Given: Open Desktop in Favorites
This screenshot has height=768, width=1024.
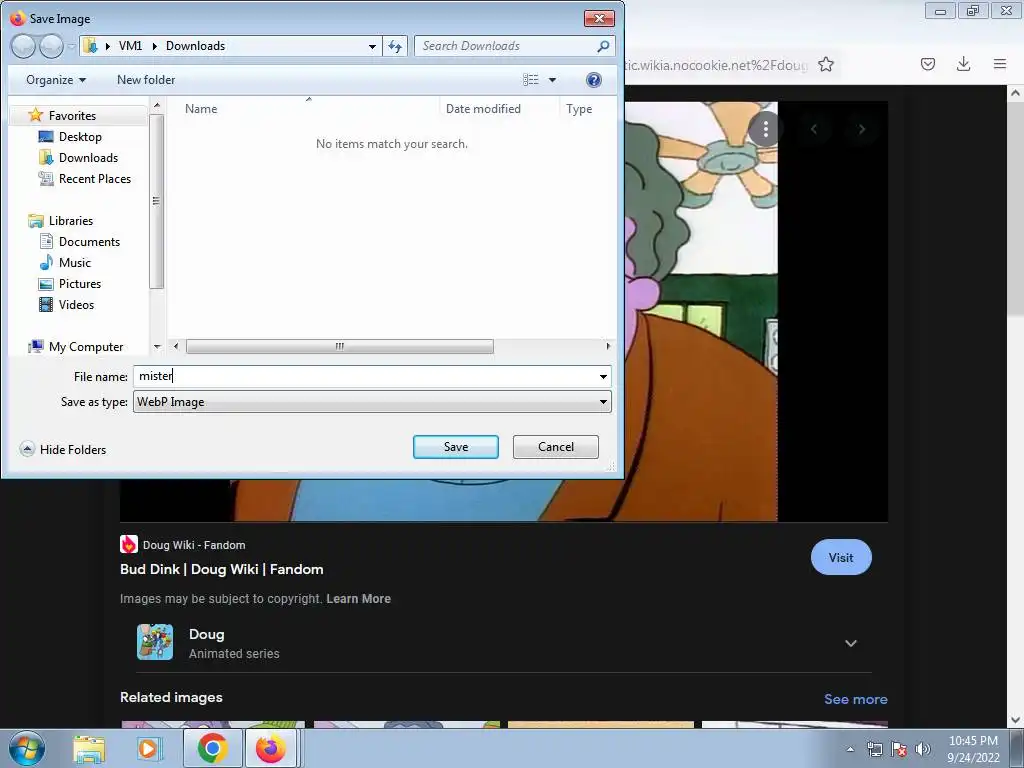Looking at the screenshot, I should [x=80, y=136].
